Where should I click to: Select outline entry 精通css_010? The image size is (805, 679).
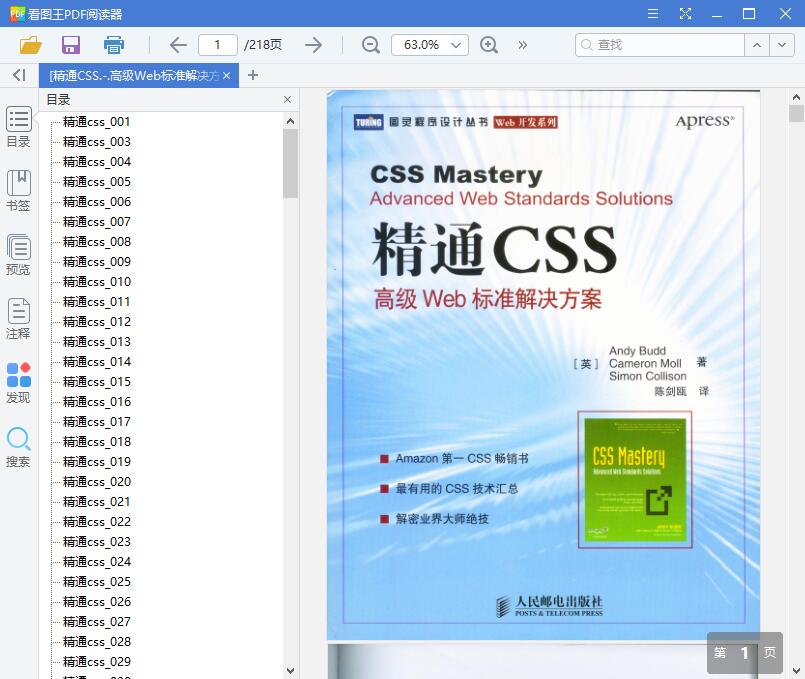[x=97, y=282]
